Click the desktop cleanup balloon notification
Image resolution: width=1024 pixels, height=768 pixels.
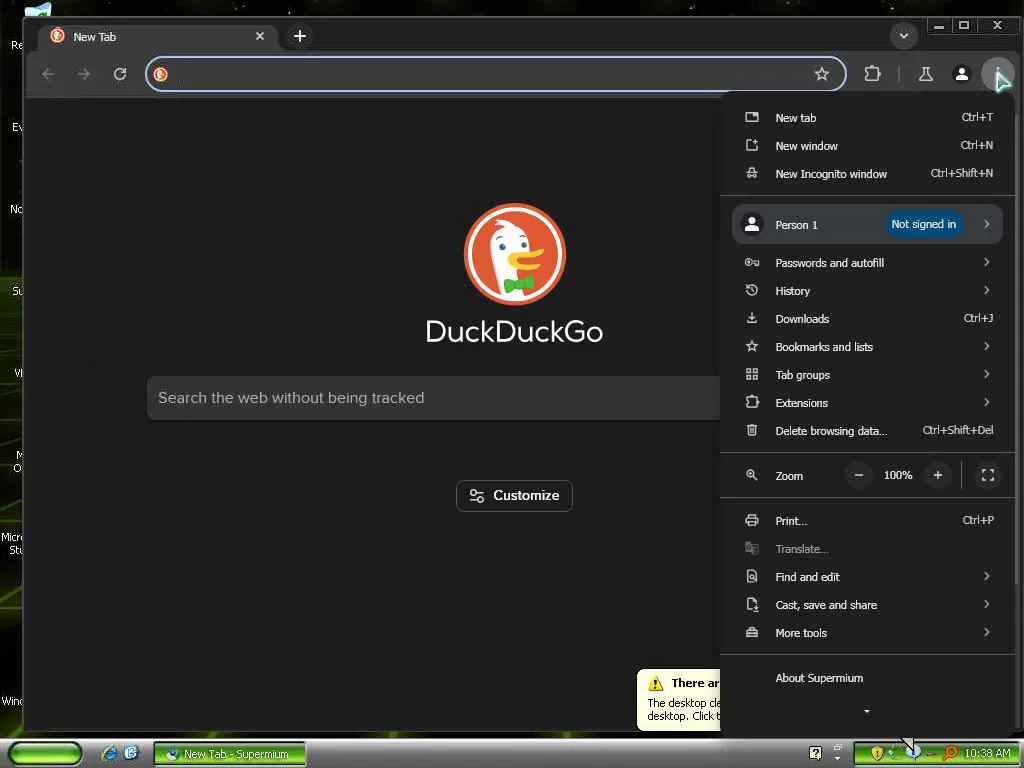679,699
